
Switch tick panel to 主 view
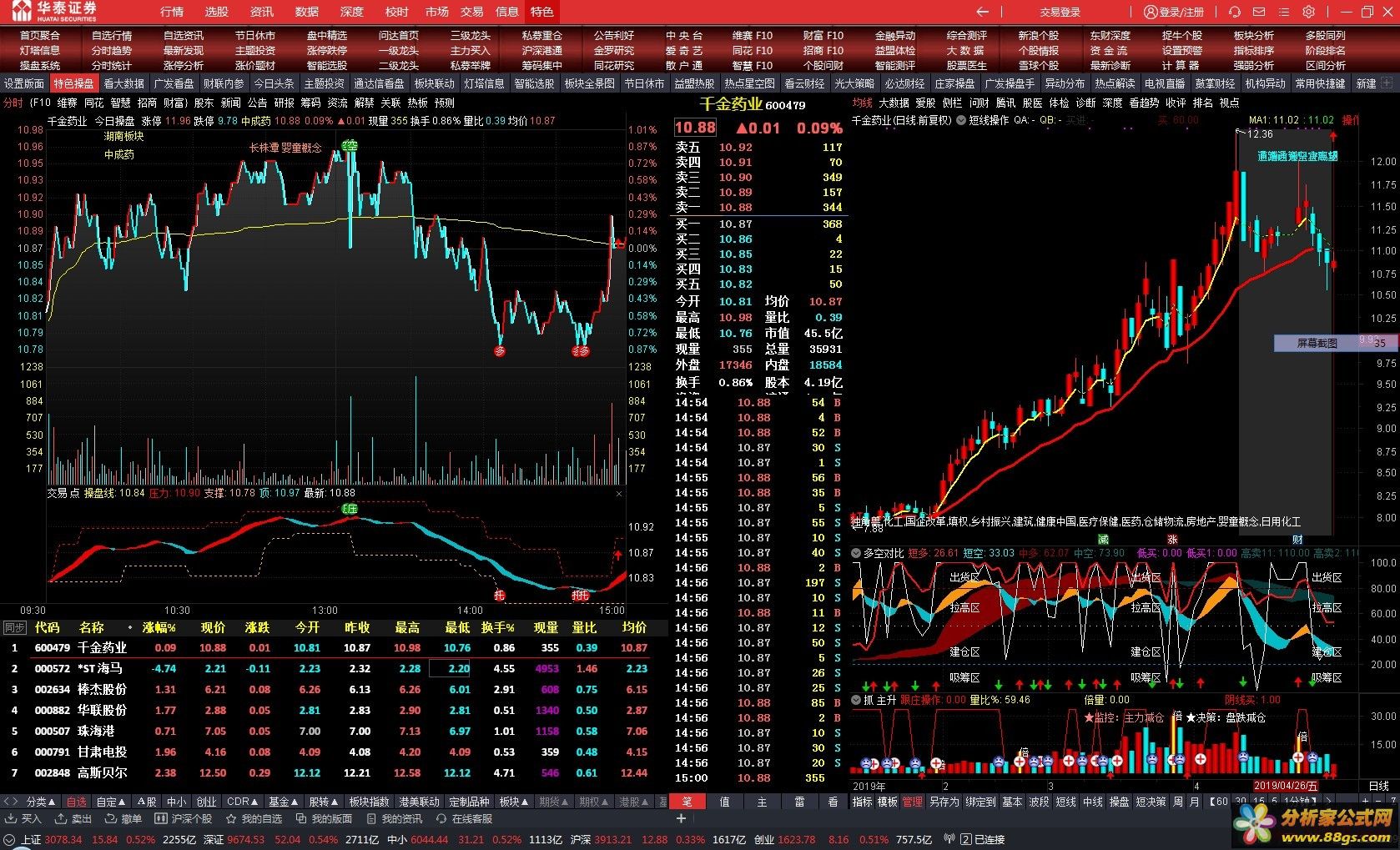(x=761, y=802)
